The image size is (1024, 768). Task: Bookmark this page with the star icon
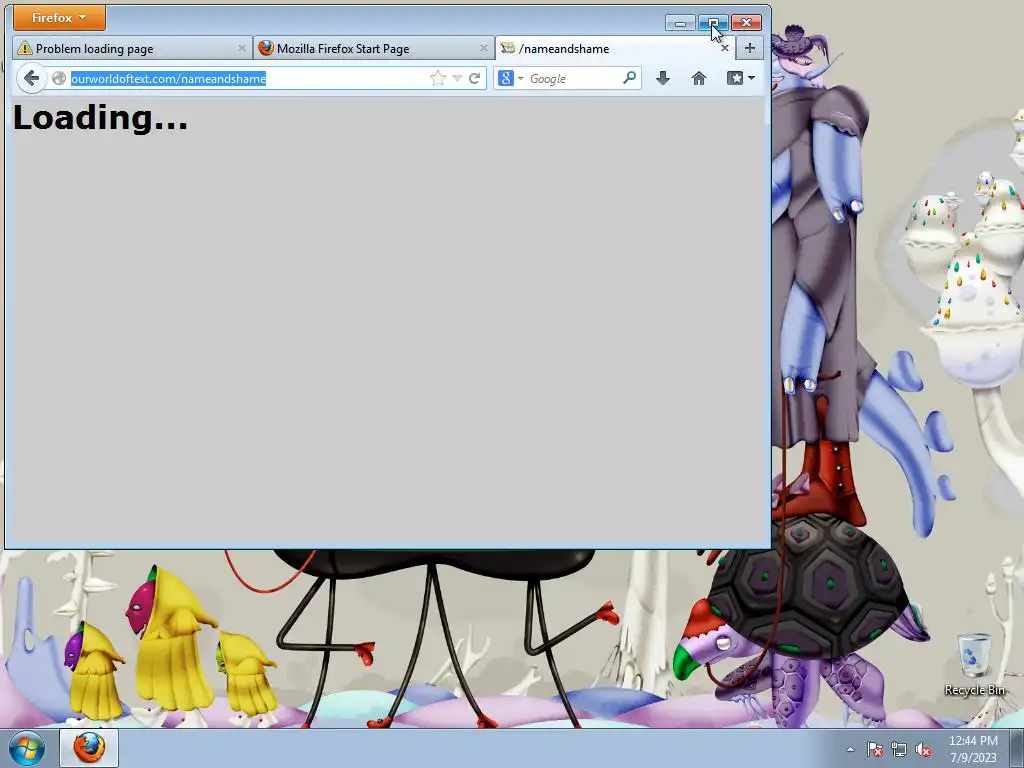pos(438,78)
